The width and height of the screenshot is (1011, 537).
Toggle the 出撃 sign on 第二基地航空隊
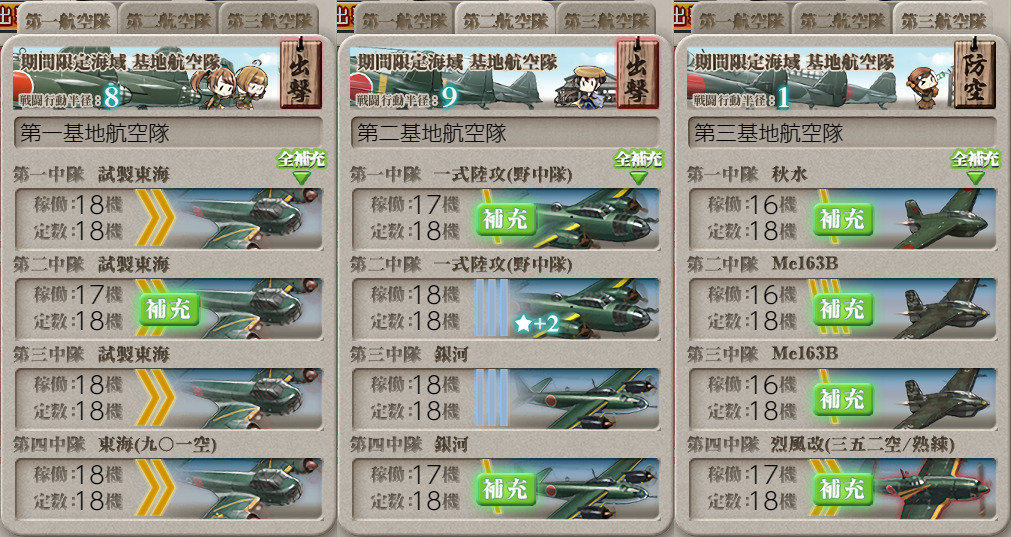coord(638,73)
